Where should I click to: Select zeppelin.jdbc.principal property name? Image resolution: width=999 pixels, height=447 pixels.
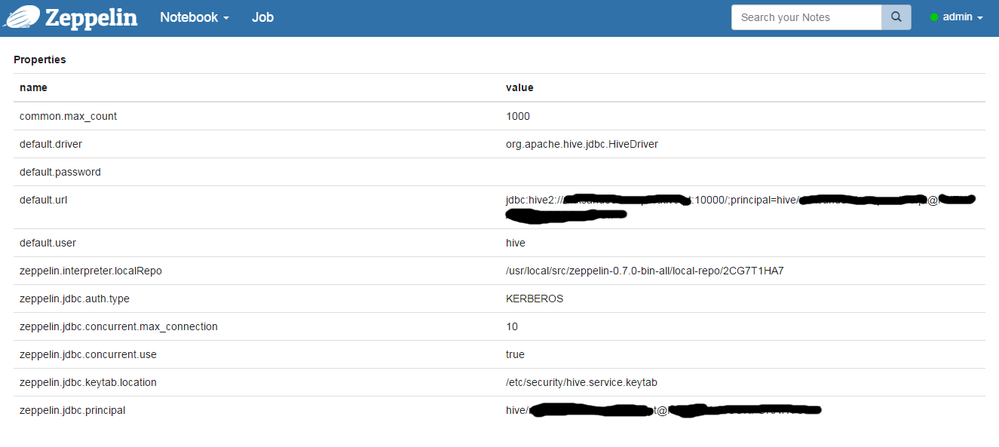(72, 411)
